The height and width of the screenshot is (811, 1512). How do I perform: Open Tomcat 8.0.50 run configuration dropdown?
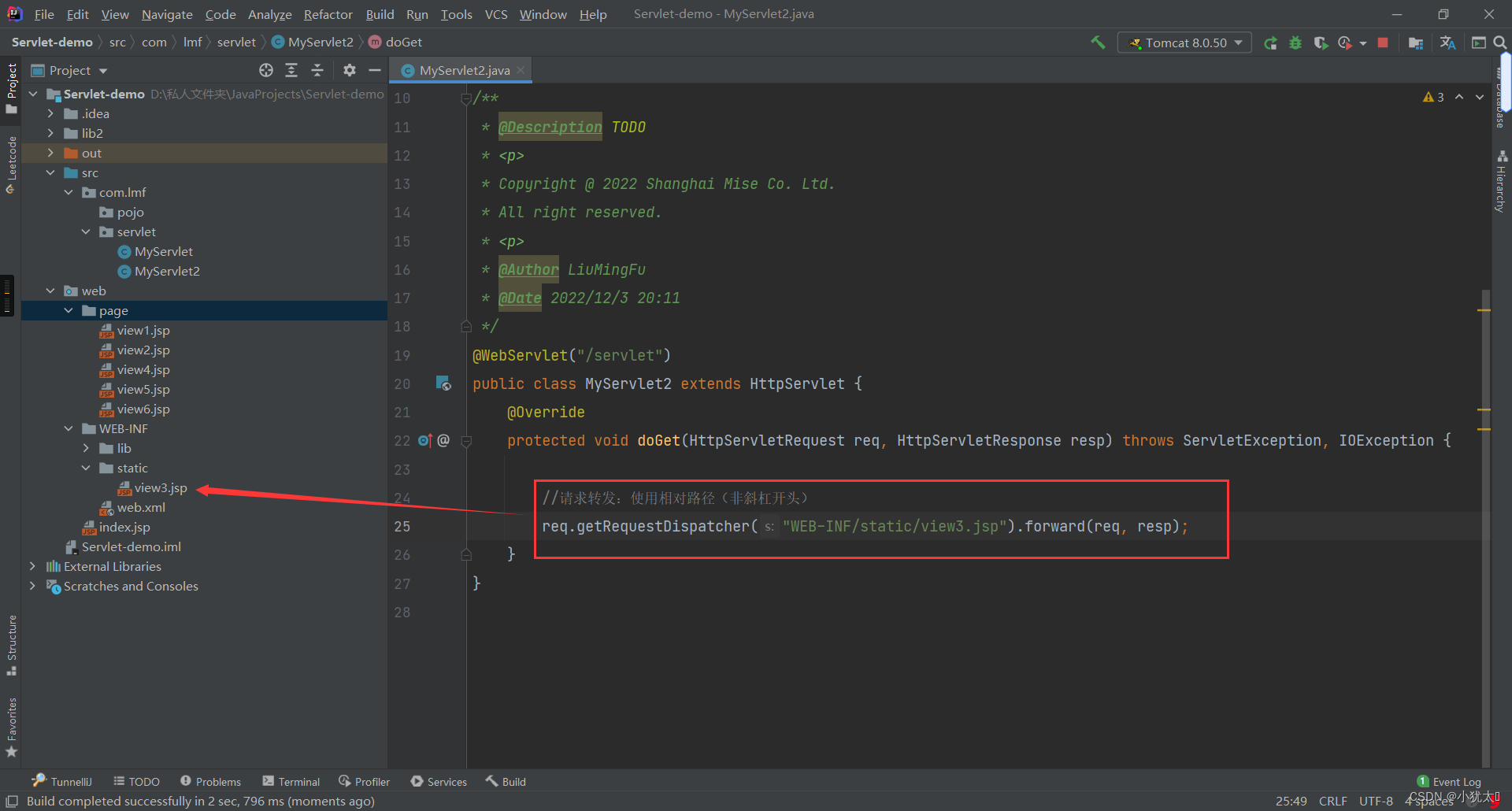tap(1185, 43)
